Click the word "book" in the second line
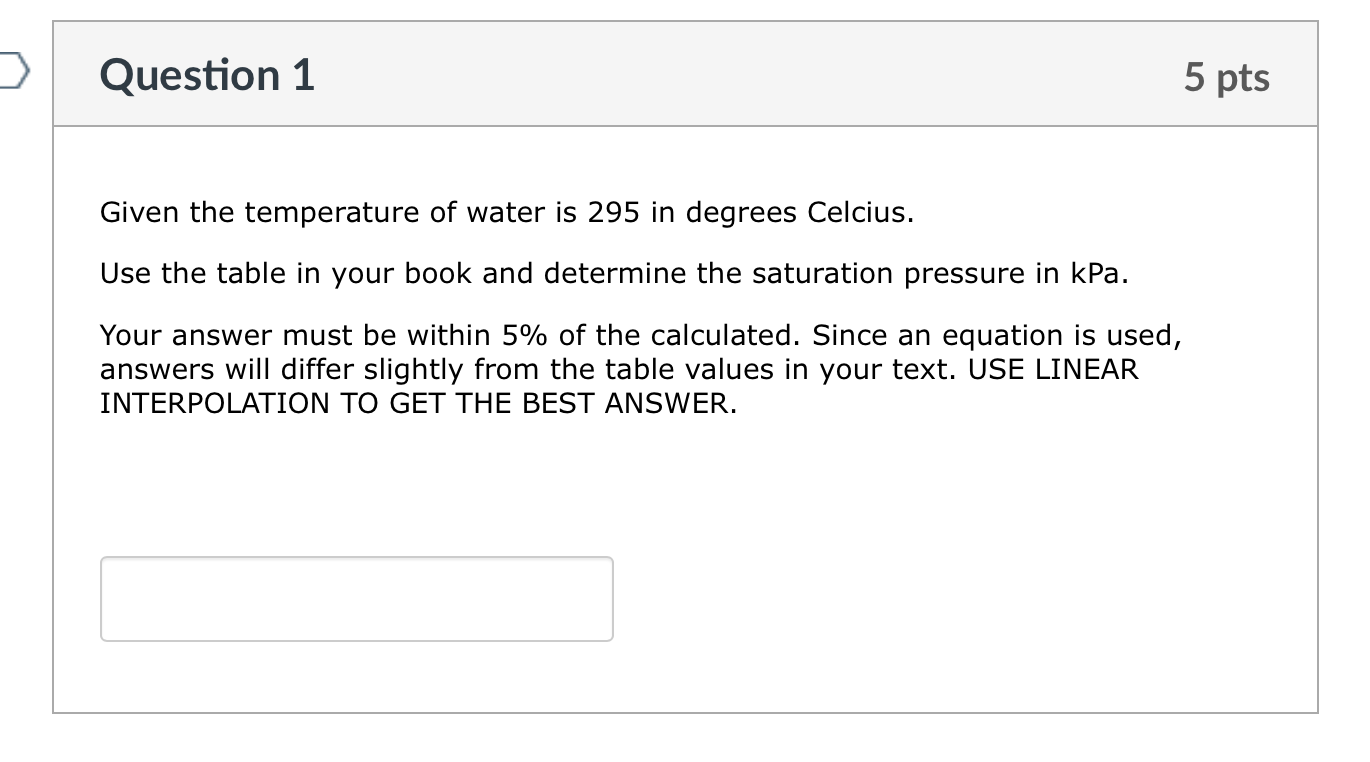Screen dimensions: 1370x762 point(439,274)
